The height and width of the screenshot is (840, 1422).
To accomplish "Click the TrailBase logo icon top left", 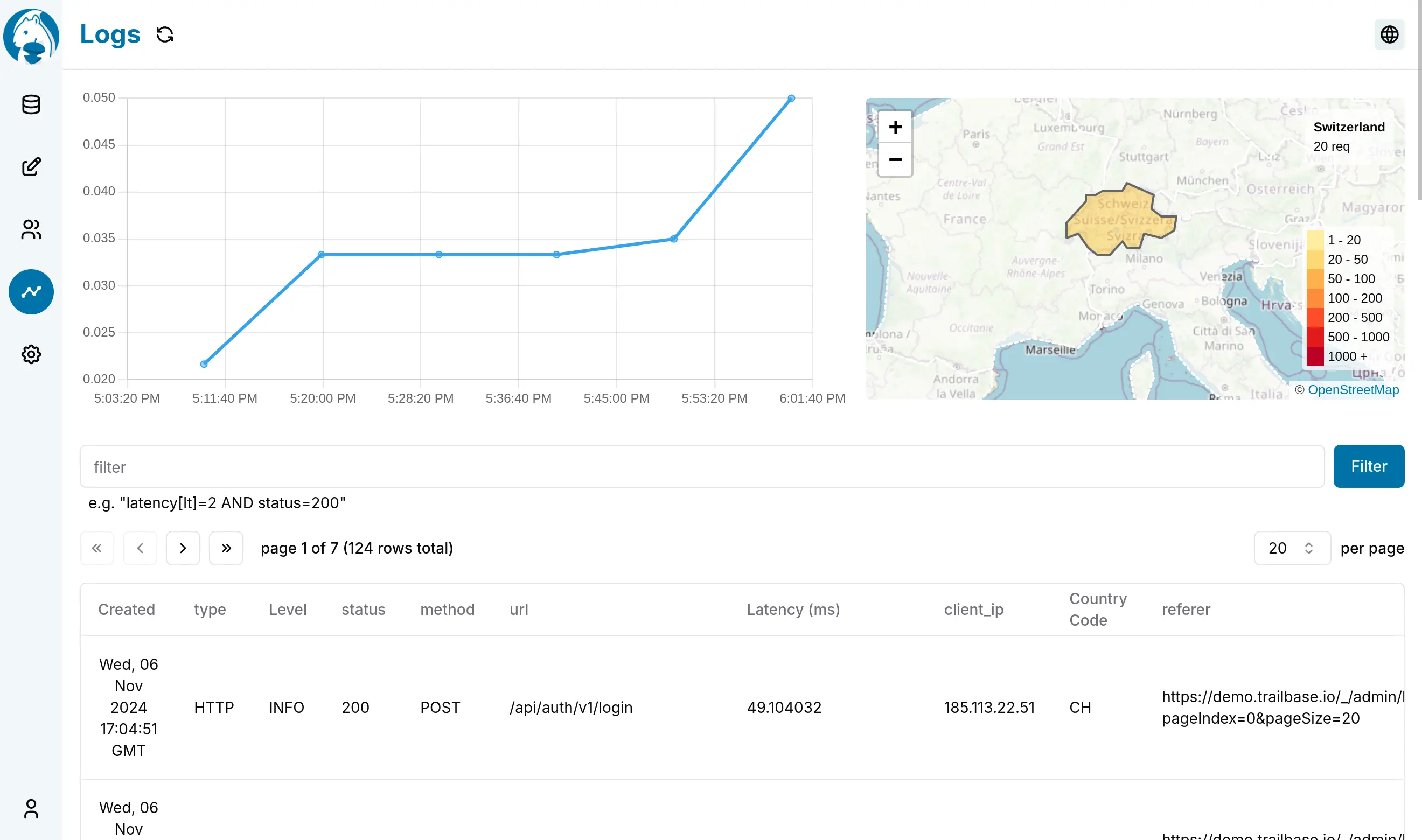I will [30, 35].
